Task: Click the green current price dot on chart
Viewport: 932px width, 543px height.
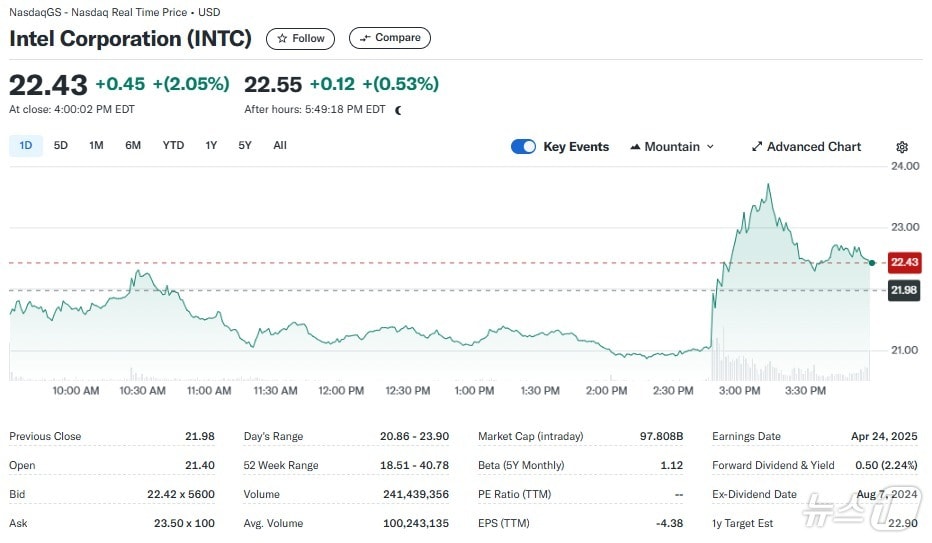Action: (x=872, y=263)
